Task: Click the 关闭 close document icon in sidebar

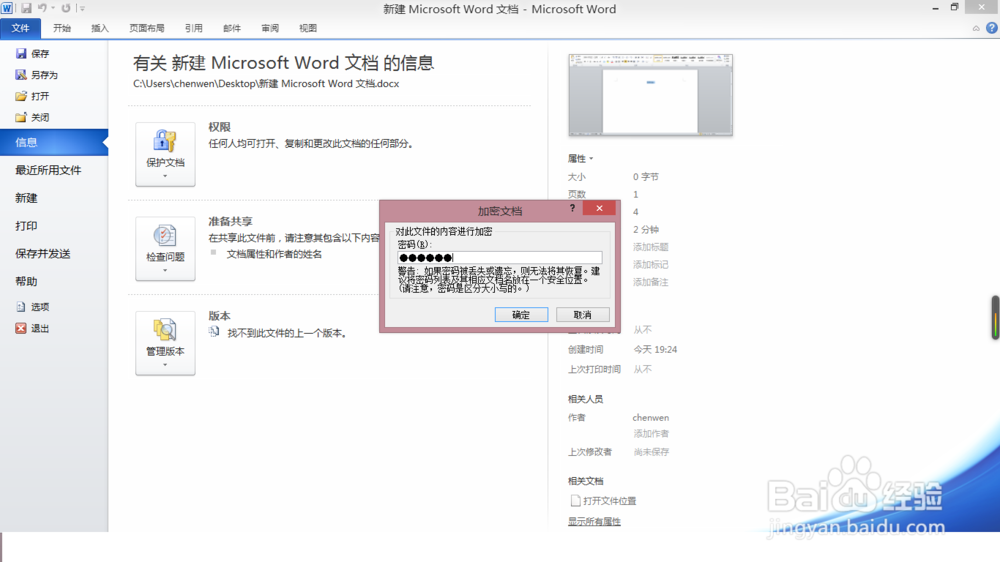Action: point(21,117)
